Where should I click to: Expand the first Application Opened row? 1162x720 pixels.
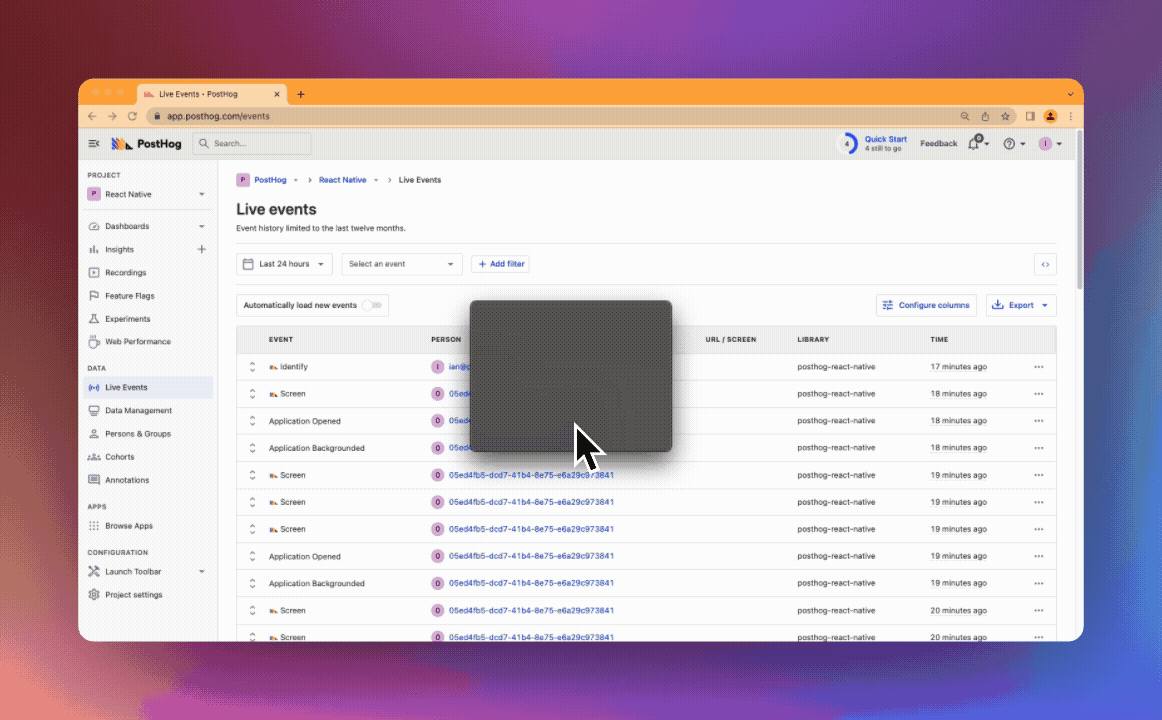point(253,421)
